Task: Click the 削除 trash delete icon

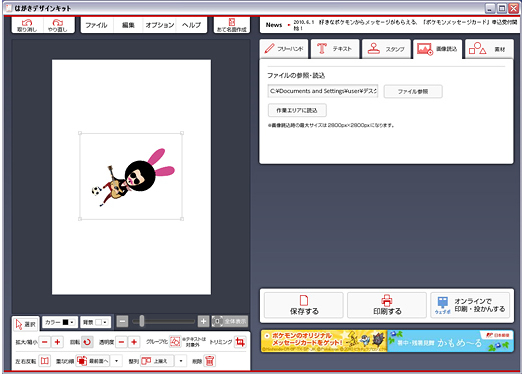Action: [x=210, y=361]
